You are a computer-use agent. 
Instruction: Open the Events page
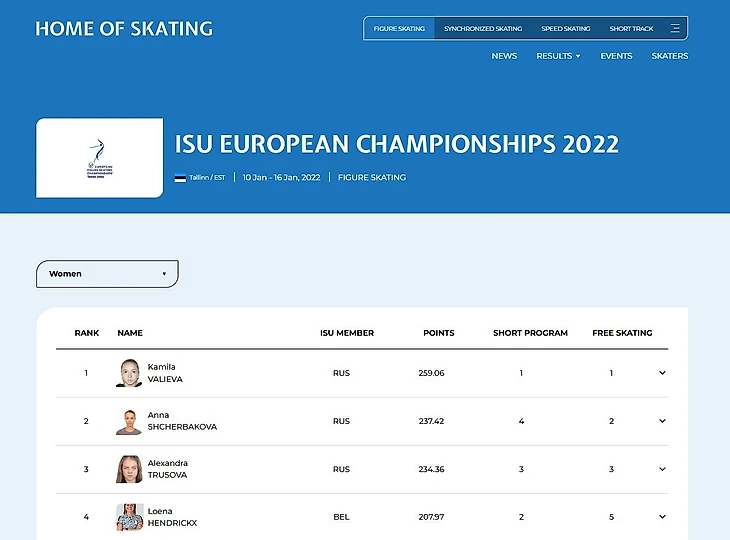pos(616,56)
